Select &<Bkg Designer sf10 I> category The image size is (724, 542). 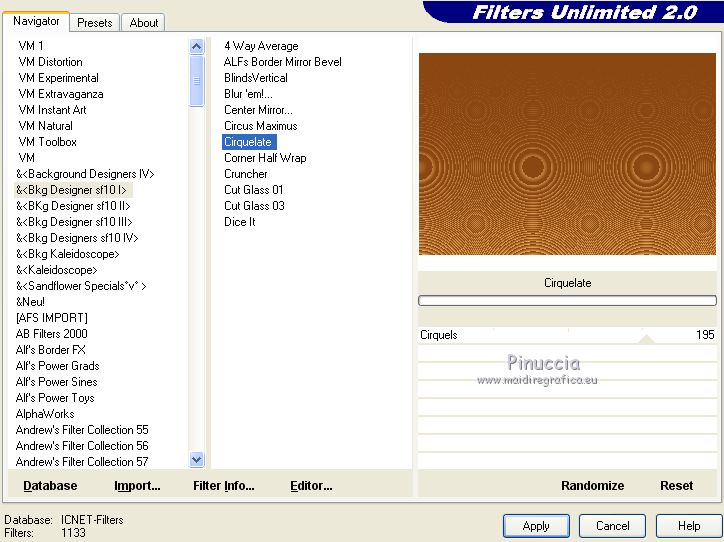point(71,190)
